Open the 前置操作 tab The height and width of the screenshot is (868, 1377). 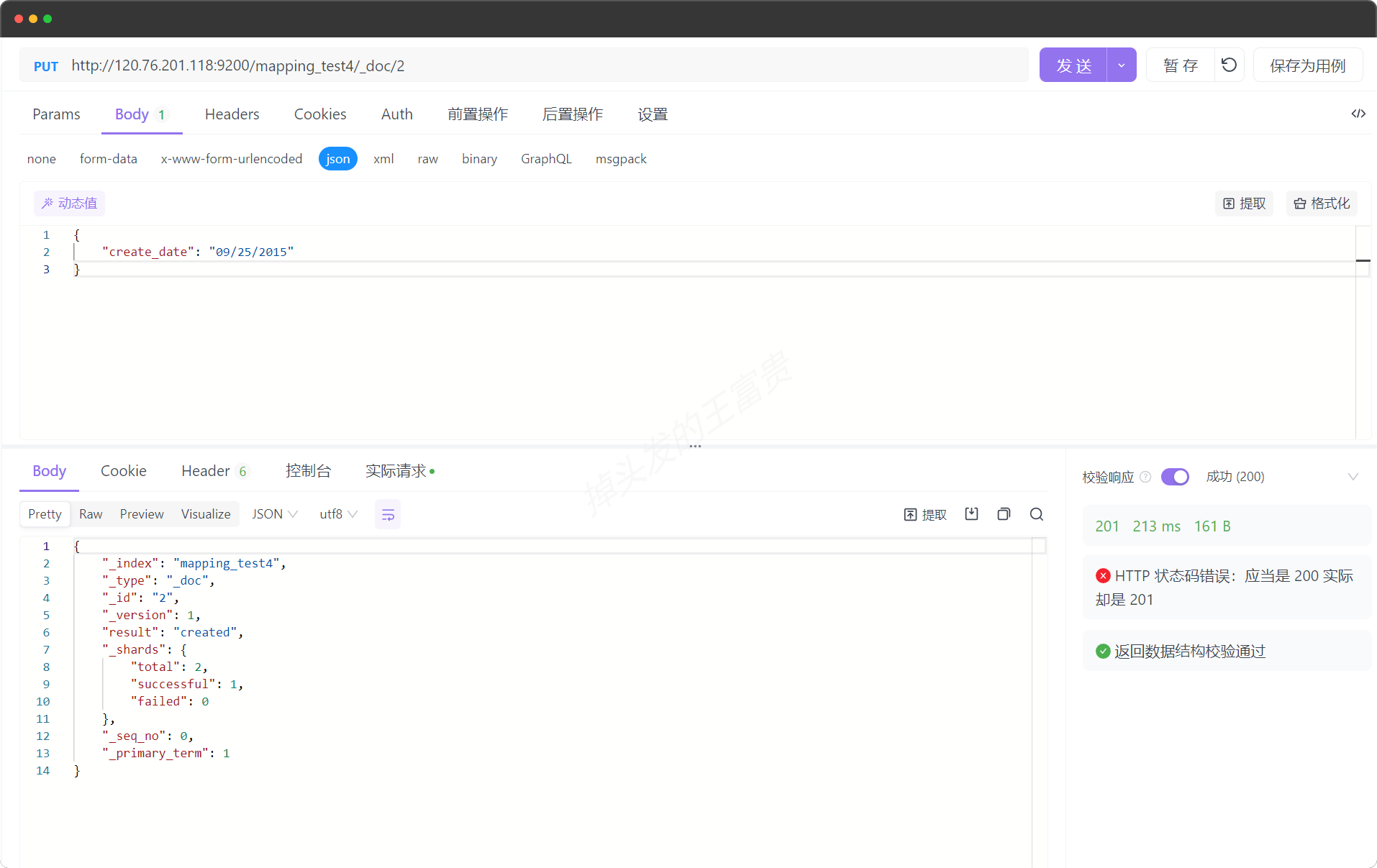point(478,114)
